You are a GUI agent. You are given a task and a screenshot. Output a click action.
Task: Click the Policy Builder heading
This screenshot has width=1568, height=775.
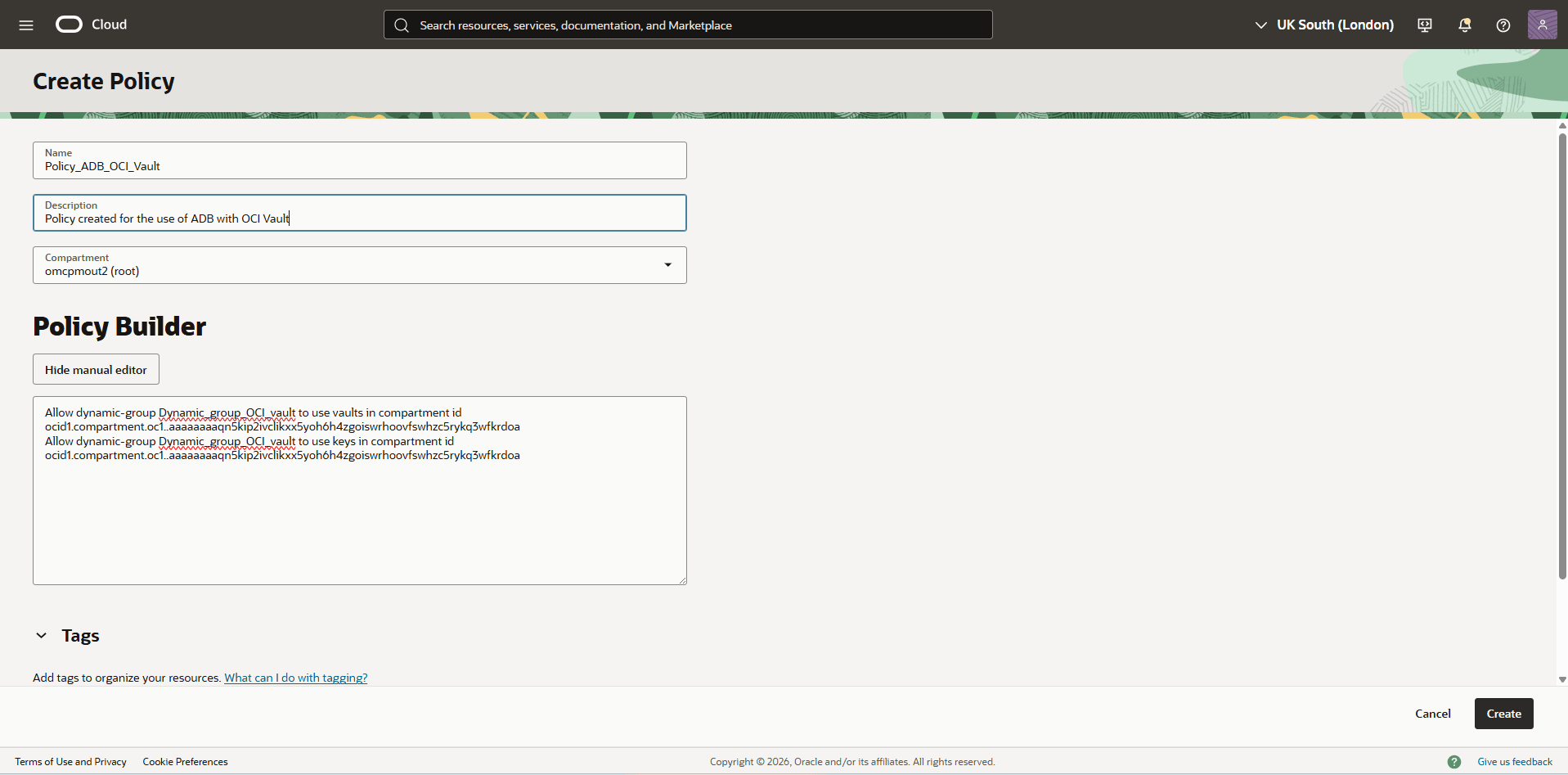click(x=119, y=327)
